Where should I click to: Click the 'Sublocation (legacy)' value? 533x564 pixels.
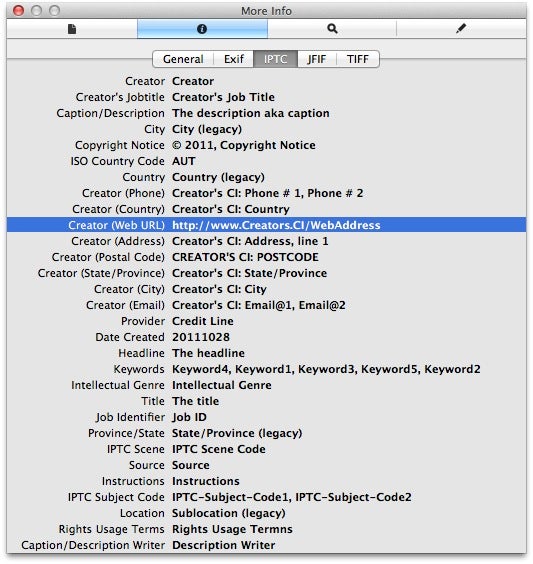tap(229, 513)
